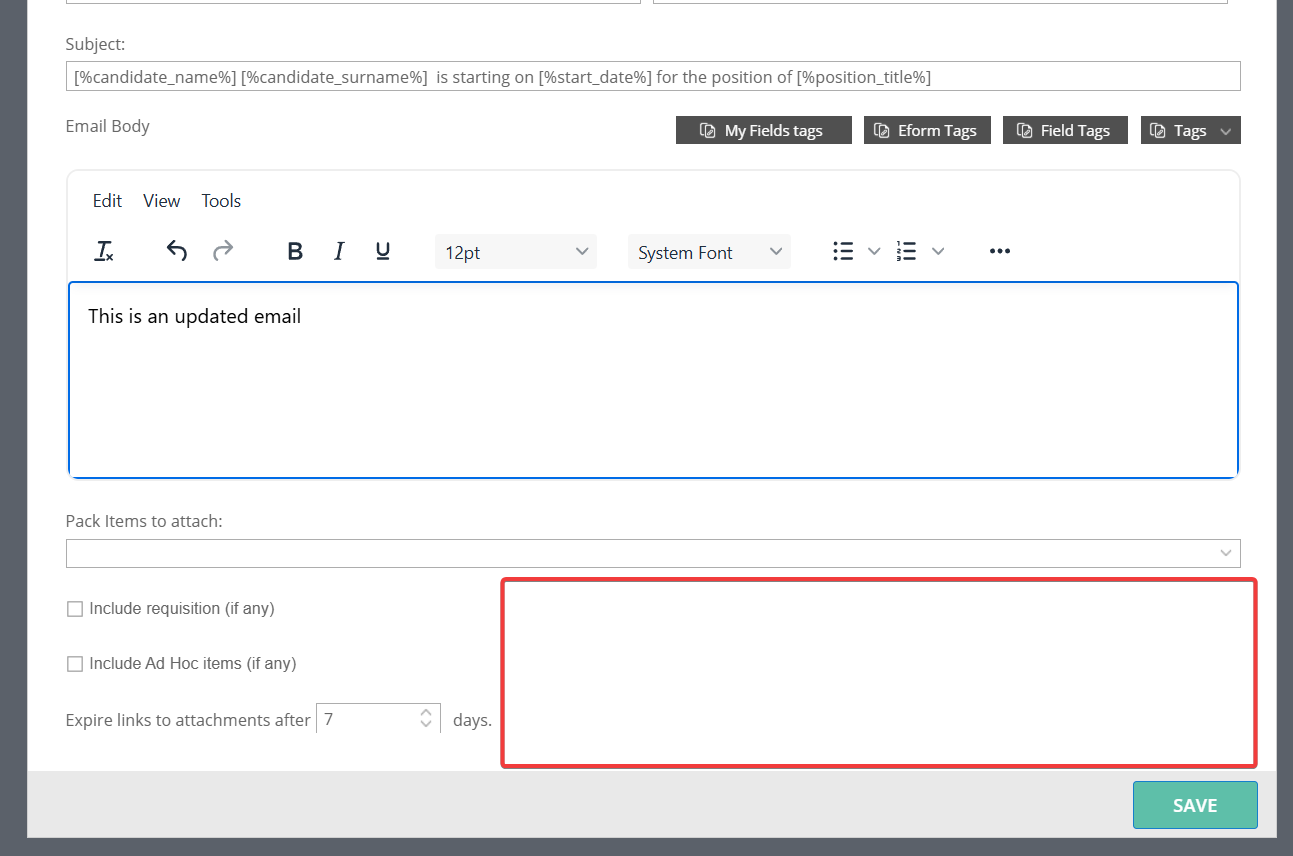1293x856 pixels.
Task: Click the Clear formatting icon
Action: click(104, 251)
